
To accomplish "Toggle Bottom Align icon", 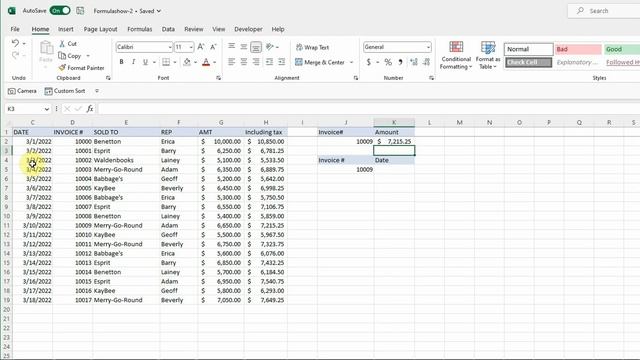I will click(256, 47).
